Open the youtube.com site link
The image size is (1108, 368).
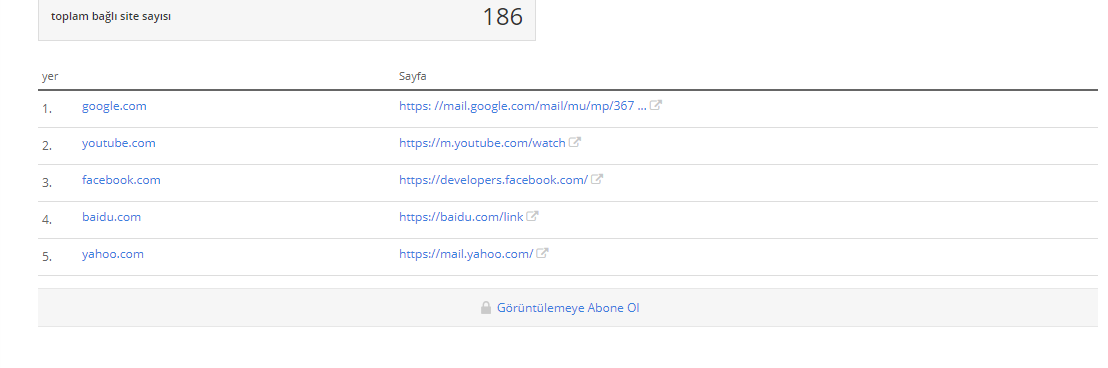(x=119, y=143)
